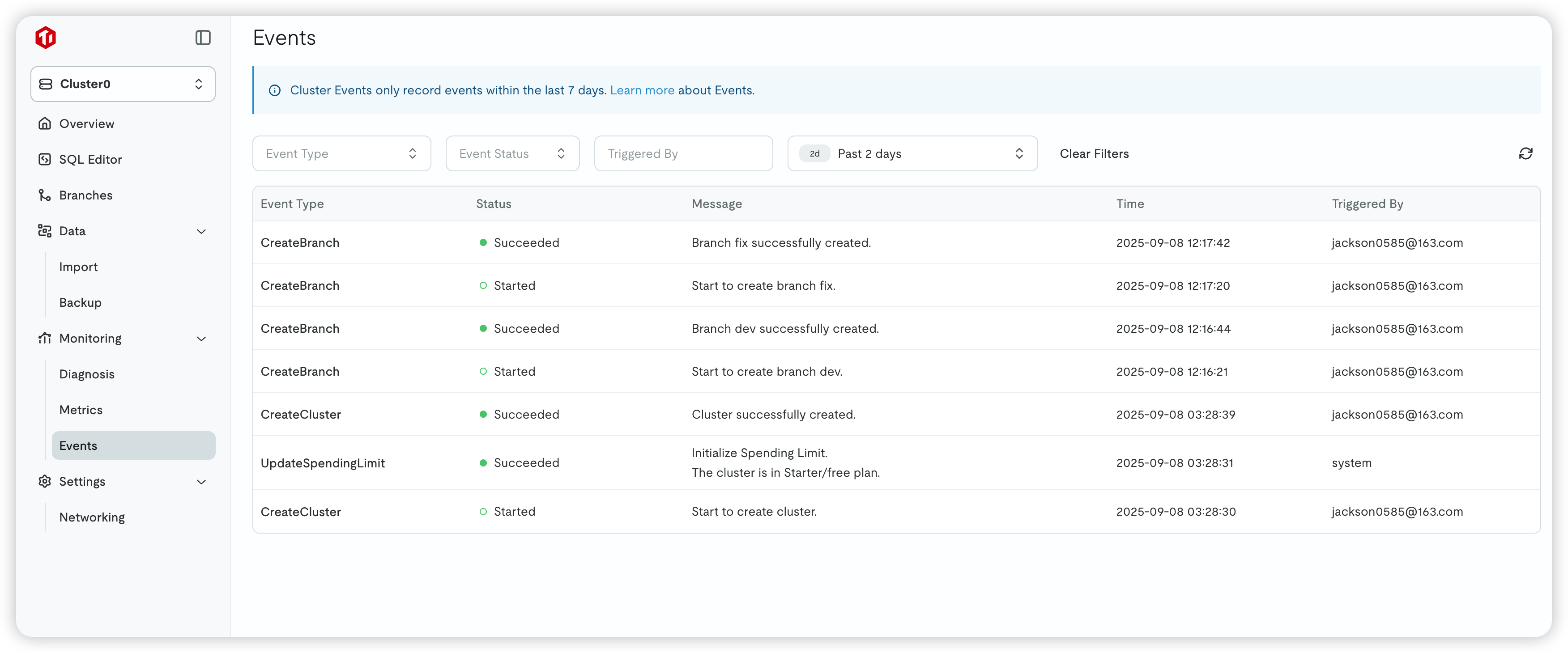Screen dimensions: 1568x653
Task: Open the Cluster0 selector dropdown
Action: tap(123, 84)
